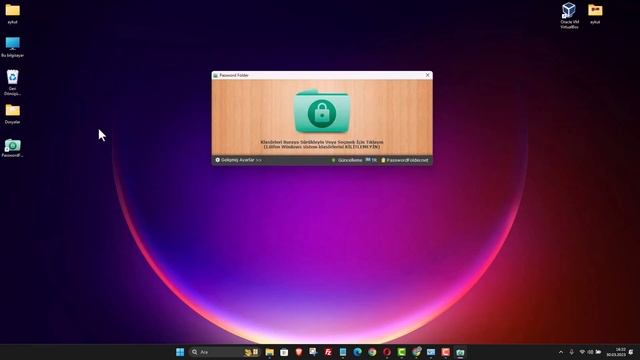Select the aykut zipped folder at top-right
This screenshot has width=640, height=360.
(595, 13)
